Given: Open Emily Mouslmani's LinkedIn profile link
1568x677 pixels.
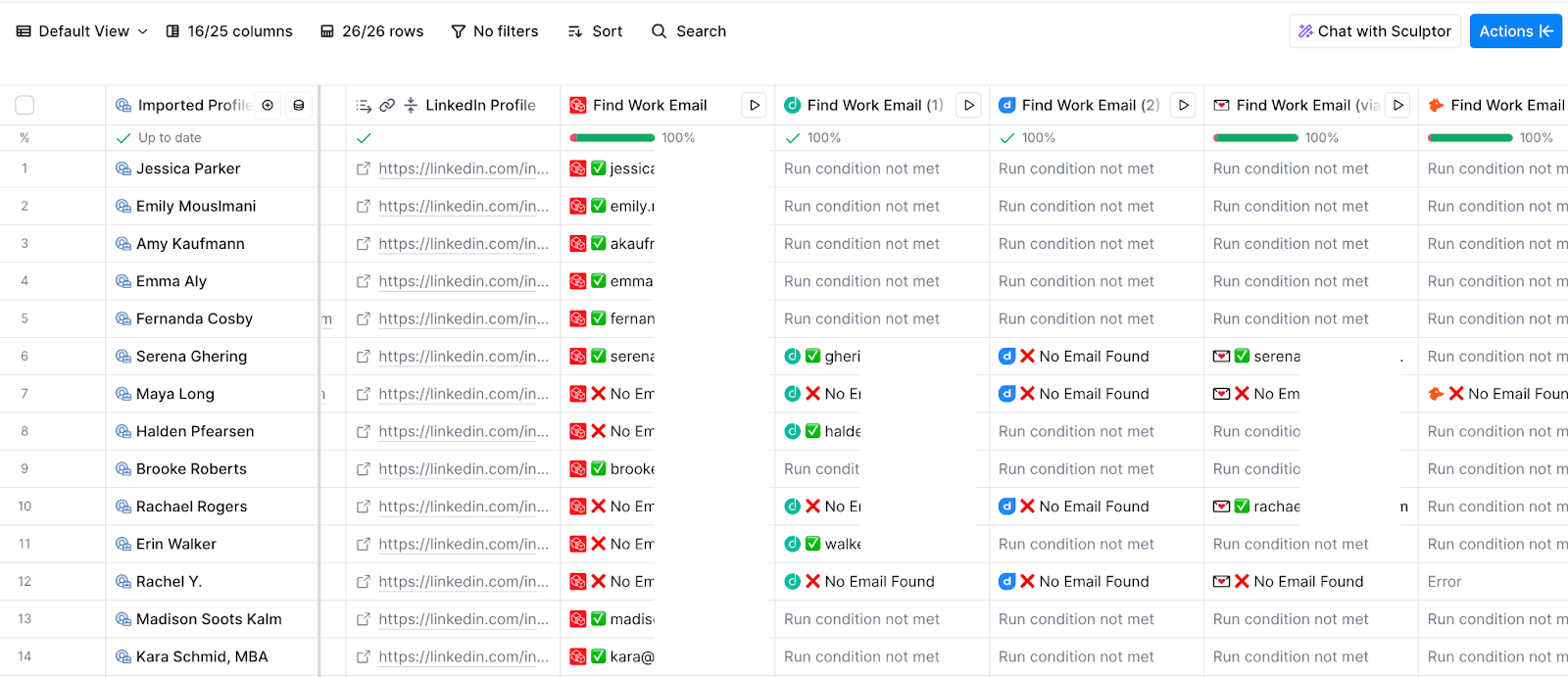Looking at the screenshot, I should click(x=464, y=206).
